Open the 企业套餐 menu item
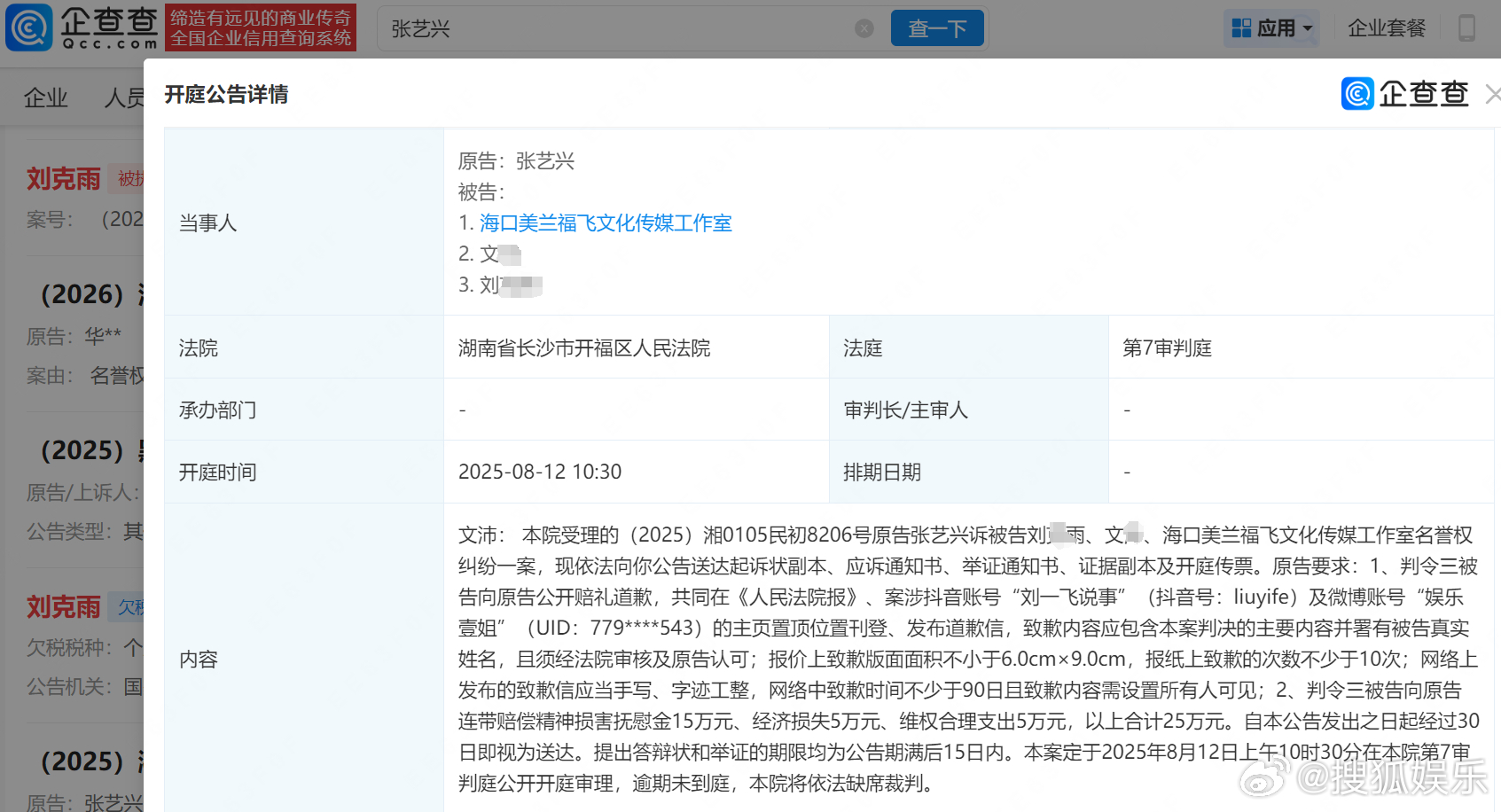The image size is (1501, 812). (1387, 28)
